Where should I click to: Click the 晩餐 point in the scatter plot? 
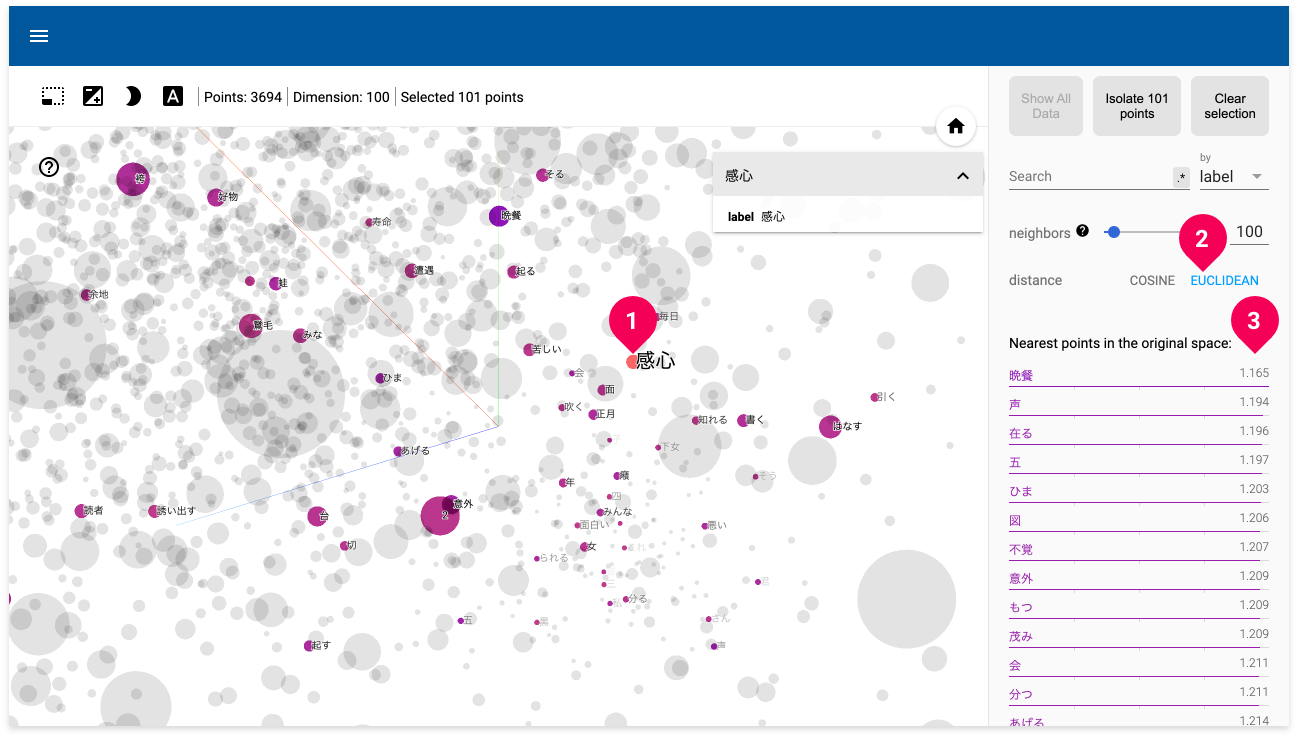(x=498, y=216)
